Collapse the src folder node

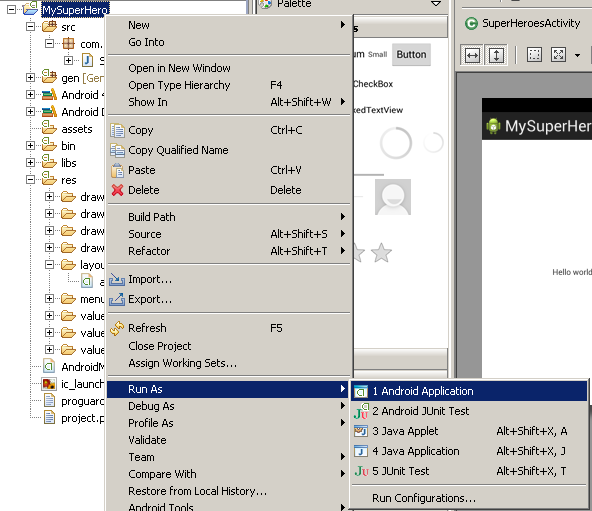click(30, 26)
